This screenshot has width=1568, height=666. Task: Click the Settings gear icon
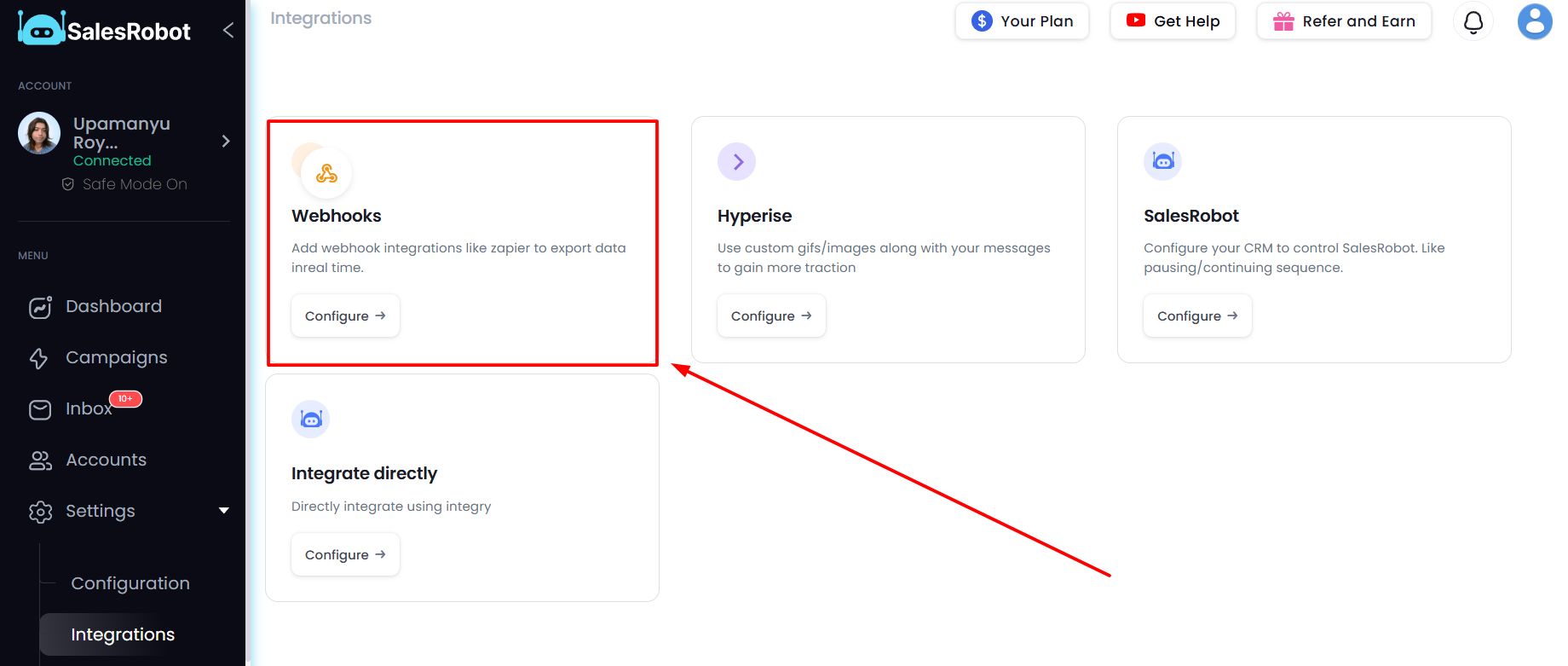click(x=40, y=512)
